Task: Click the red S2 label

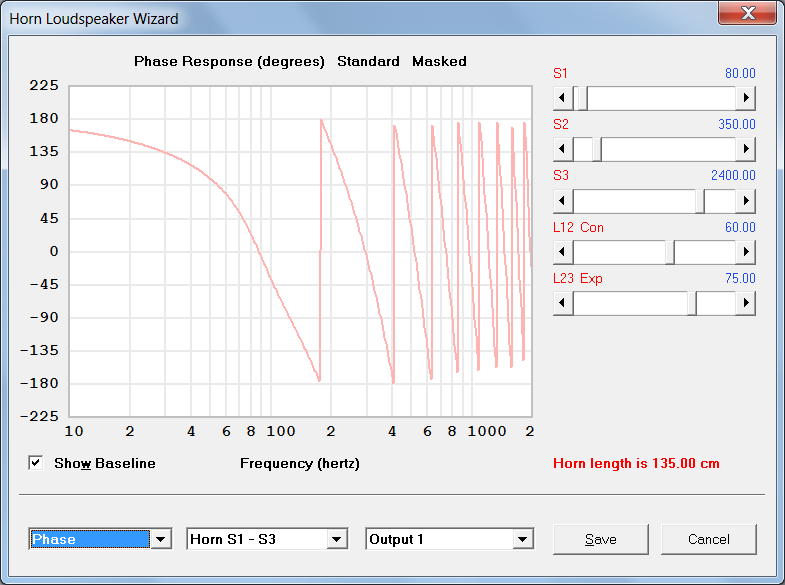Action: pyautogui.click(x=561, y=124)
